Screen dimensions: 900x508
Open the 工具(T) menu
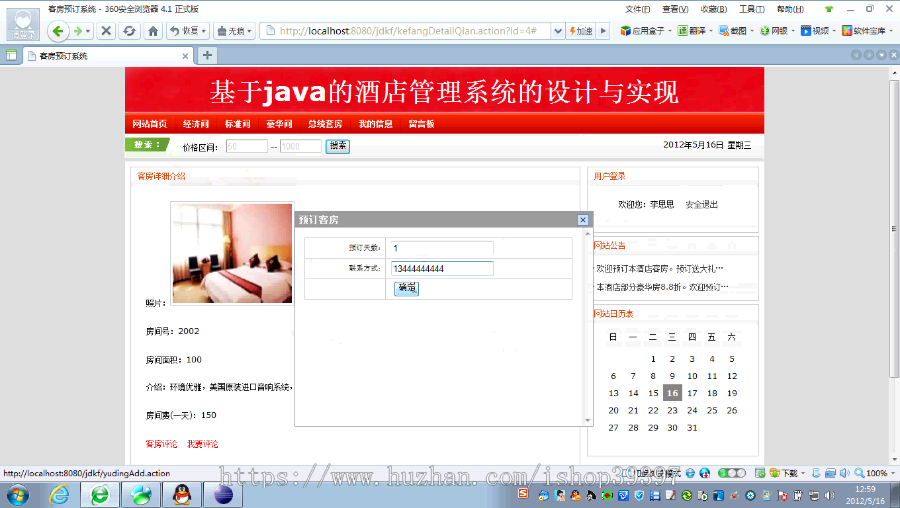tap(751, 9)
